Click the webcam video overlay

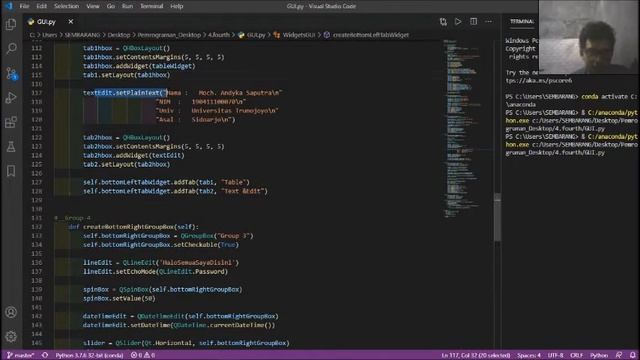[x=589, y=37]
